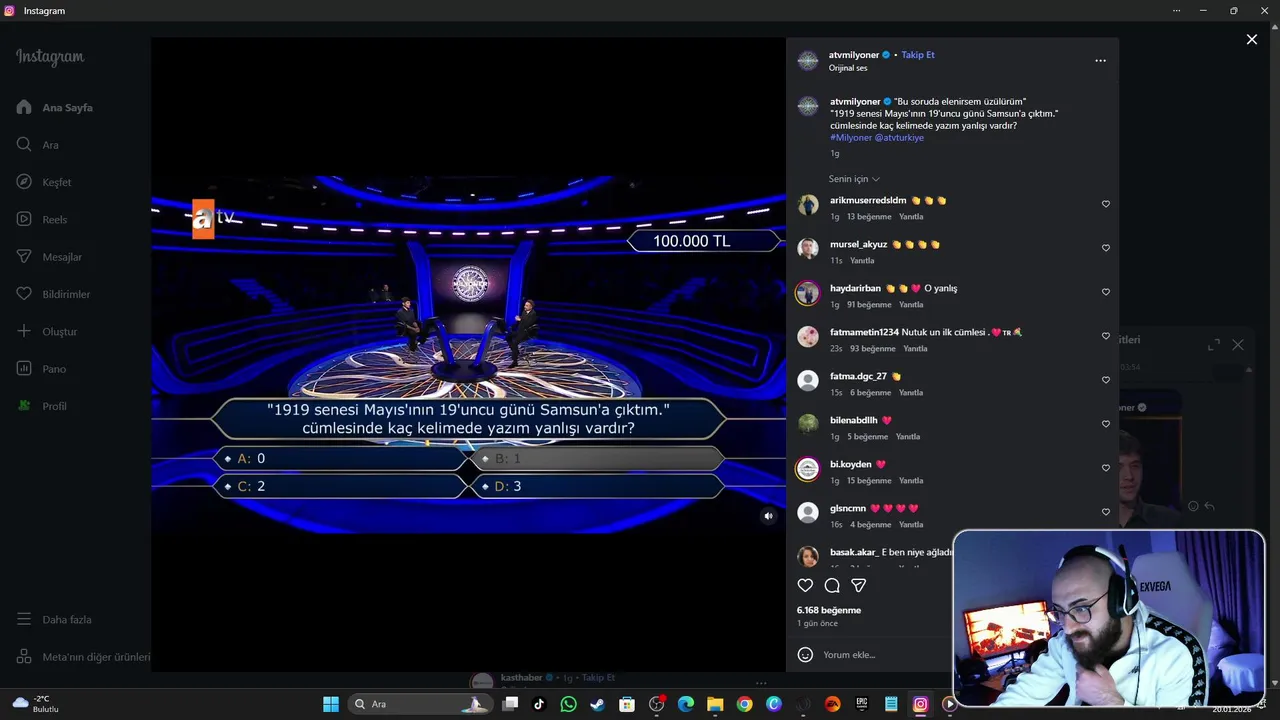1280x720 pixels.
Task: Open Windows Start menu
Action: point(331,704)
